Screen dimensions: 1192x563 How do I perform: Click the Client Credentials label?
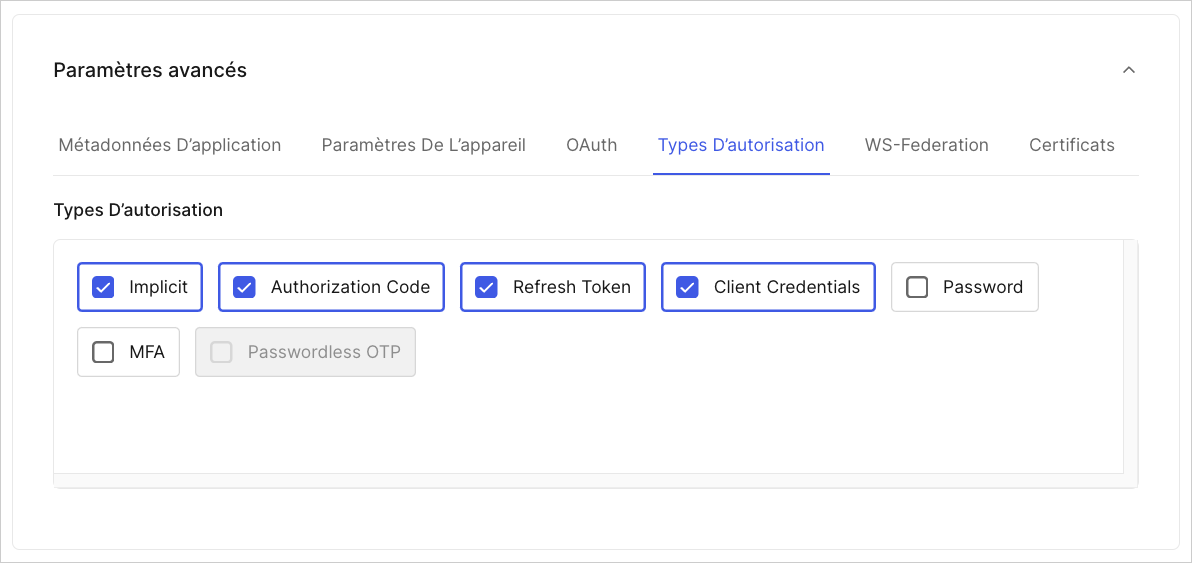point(787,287)
